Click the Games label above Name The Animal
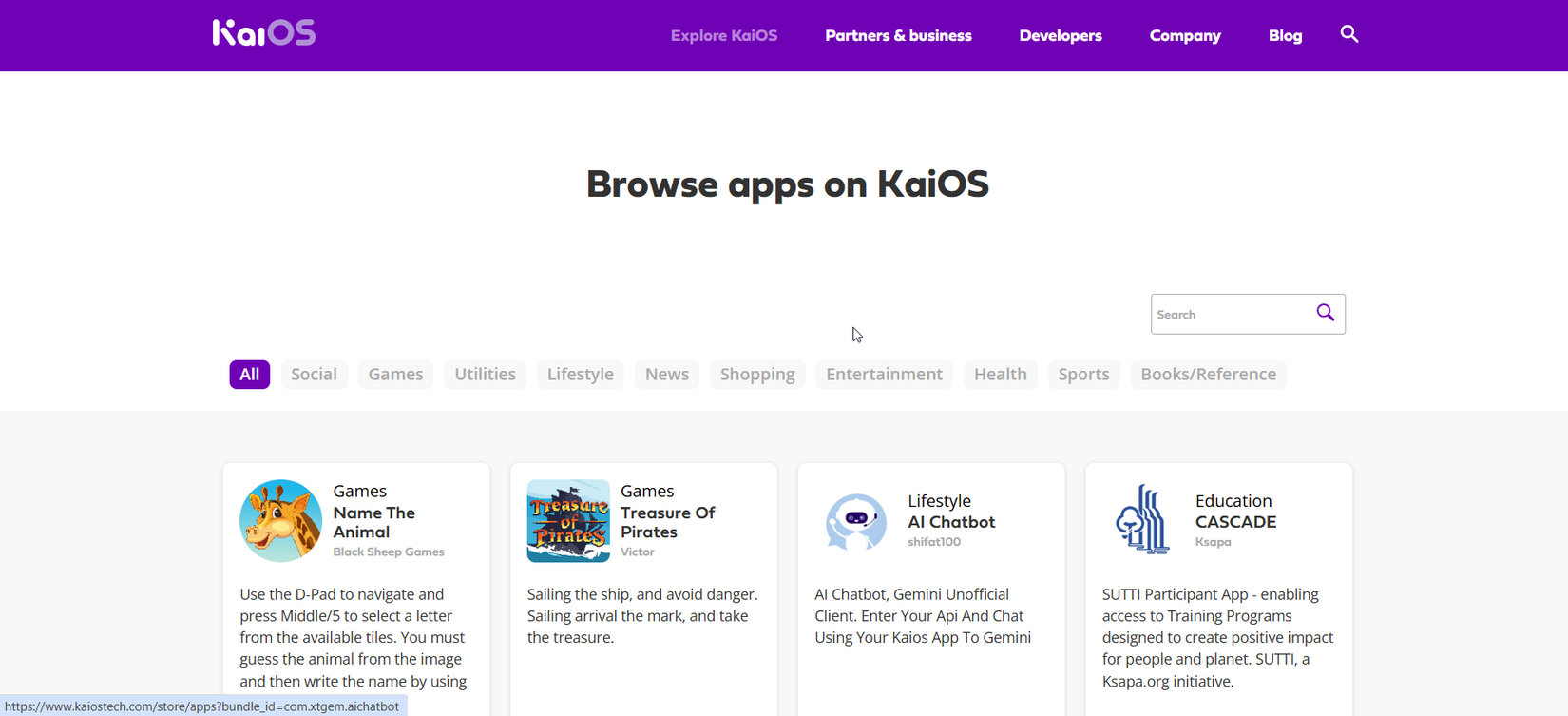Viewport: 1568px width, 716px height. click(x=359, y=491)
